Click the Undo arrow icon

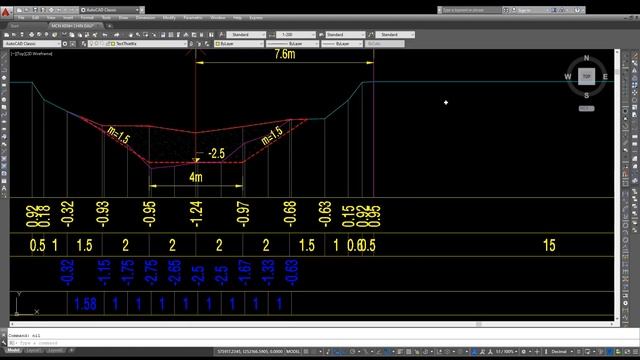(x=105, y=35)
